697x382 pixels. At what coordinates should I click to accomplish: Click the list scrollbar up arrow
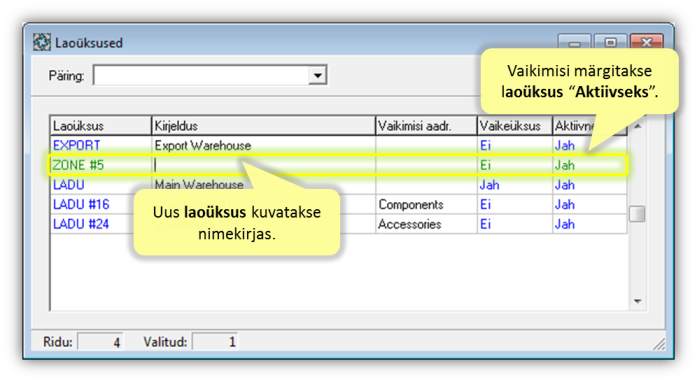[637, 126]
